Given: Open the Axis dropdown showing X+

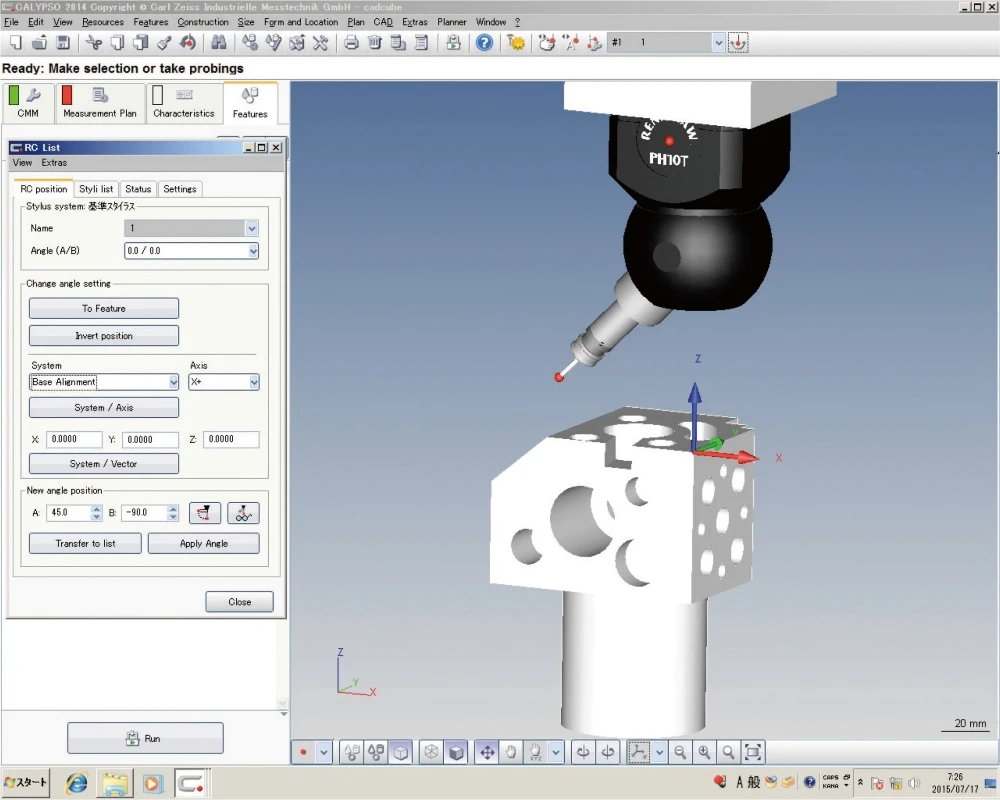Looking at the screenshot, I should click(x=253, y=382).
